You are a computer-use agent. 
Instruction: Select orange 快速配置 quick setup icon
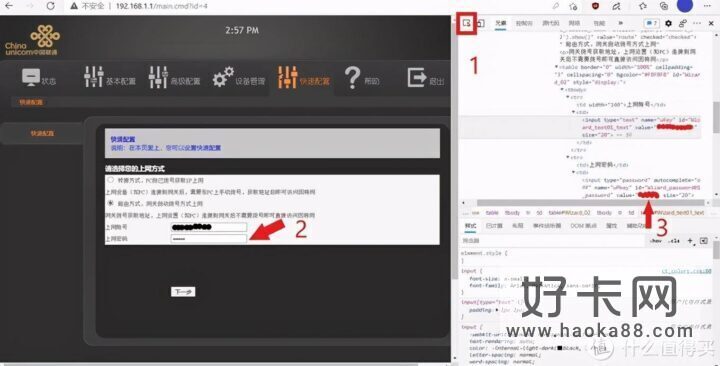287,77
